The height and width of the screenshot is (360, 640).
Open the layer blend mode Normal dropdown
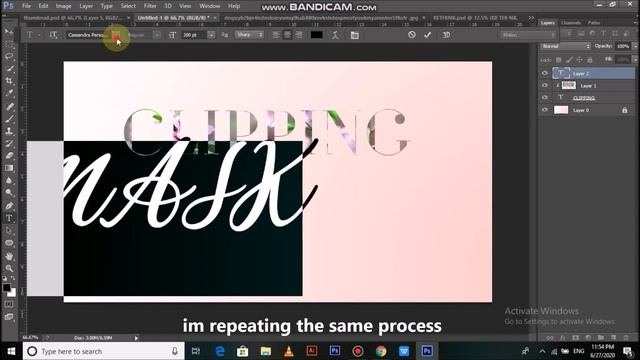(566, 46)
